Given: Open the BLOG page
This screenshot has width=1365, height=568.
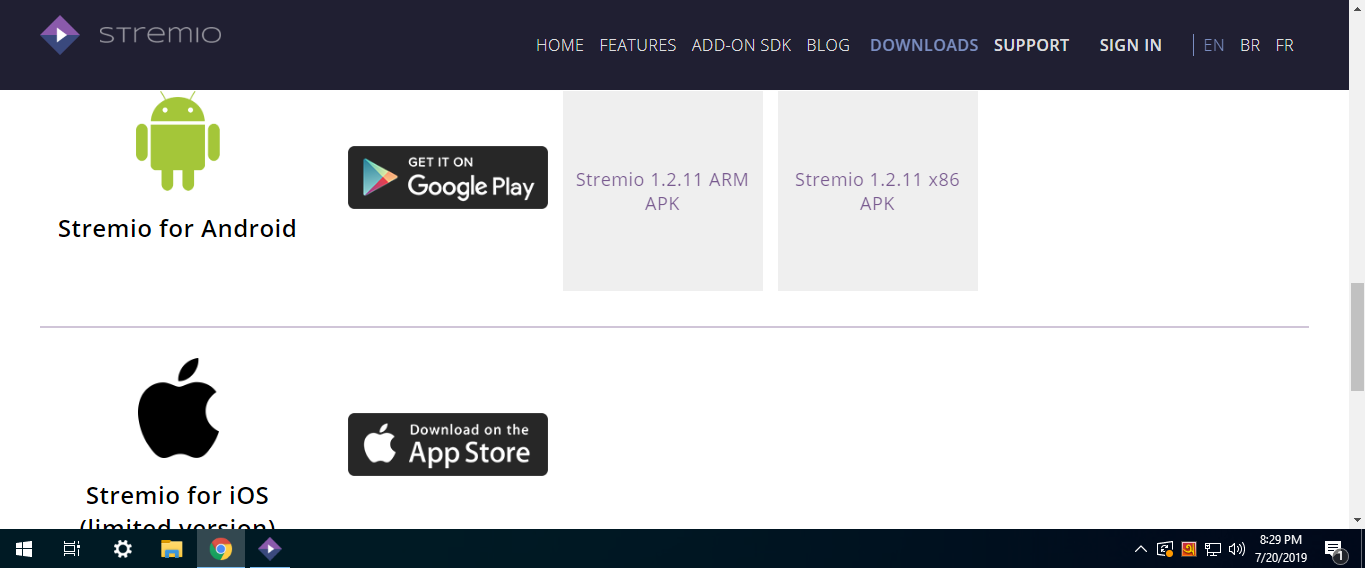Looking at the screenshot, I should click(828, 45).
